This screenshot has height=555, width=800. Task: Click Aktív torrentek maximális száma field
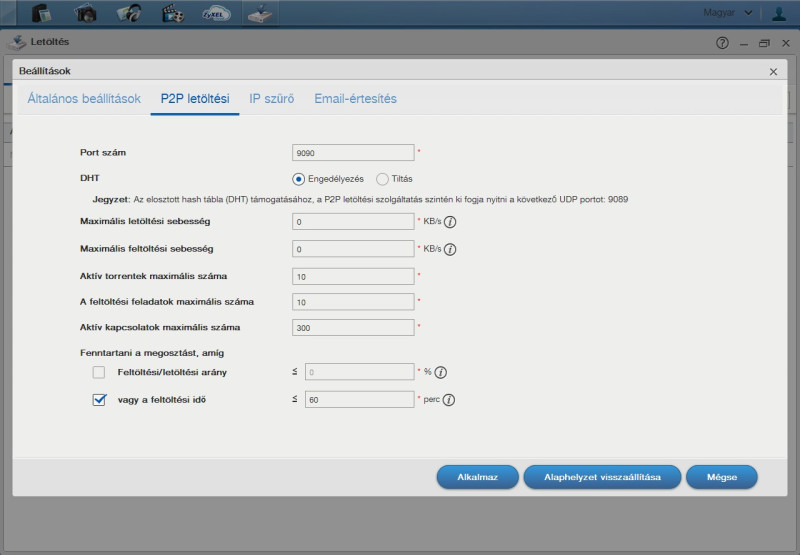click(x=353, y=276)
